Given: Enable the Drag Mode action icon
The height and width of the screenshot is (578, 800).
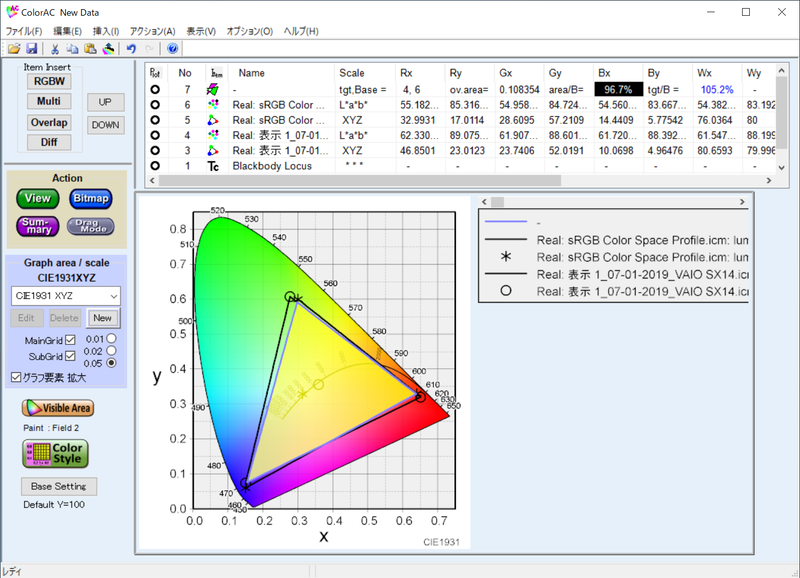Looking at the screenshot, I should 92,227.
